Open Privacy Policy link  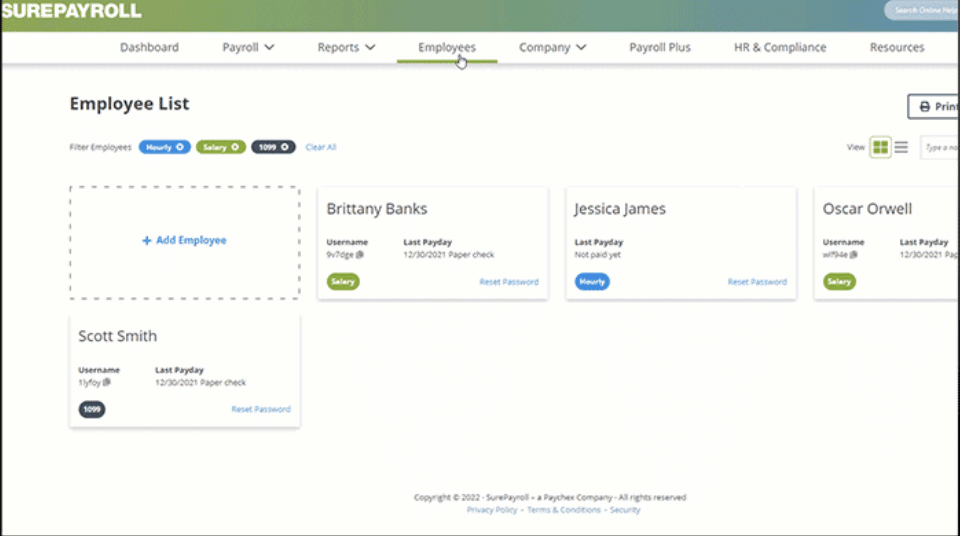[x=492, y=510]
